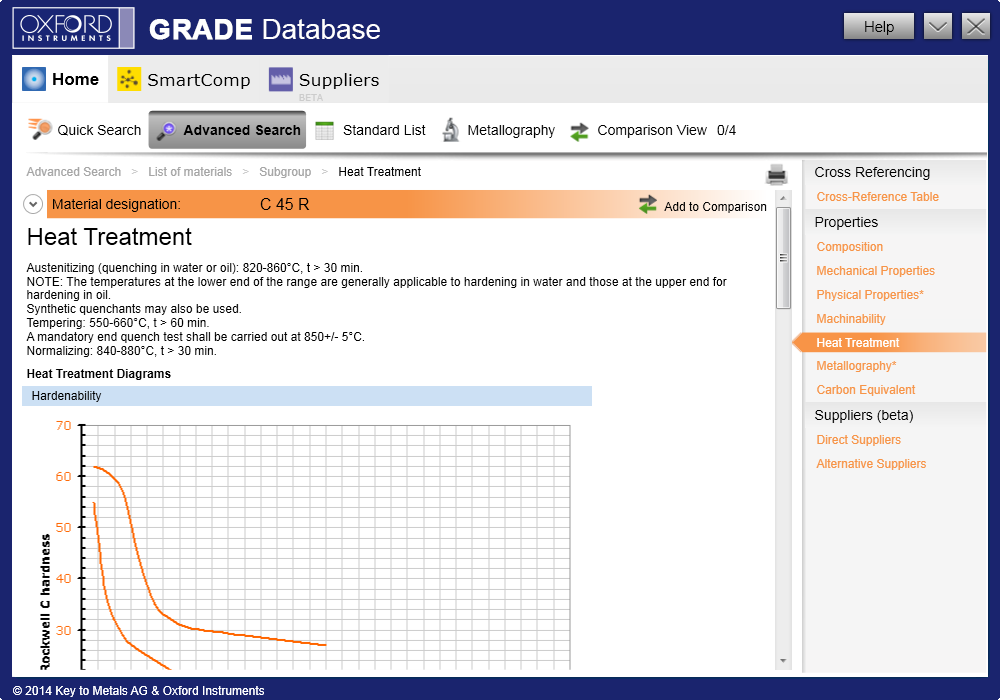Click the Advanced Search magnifier icon
The image size is (1000, 700).
pyautogui.click(x=166, y=130)
